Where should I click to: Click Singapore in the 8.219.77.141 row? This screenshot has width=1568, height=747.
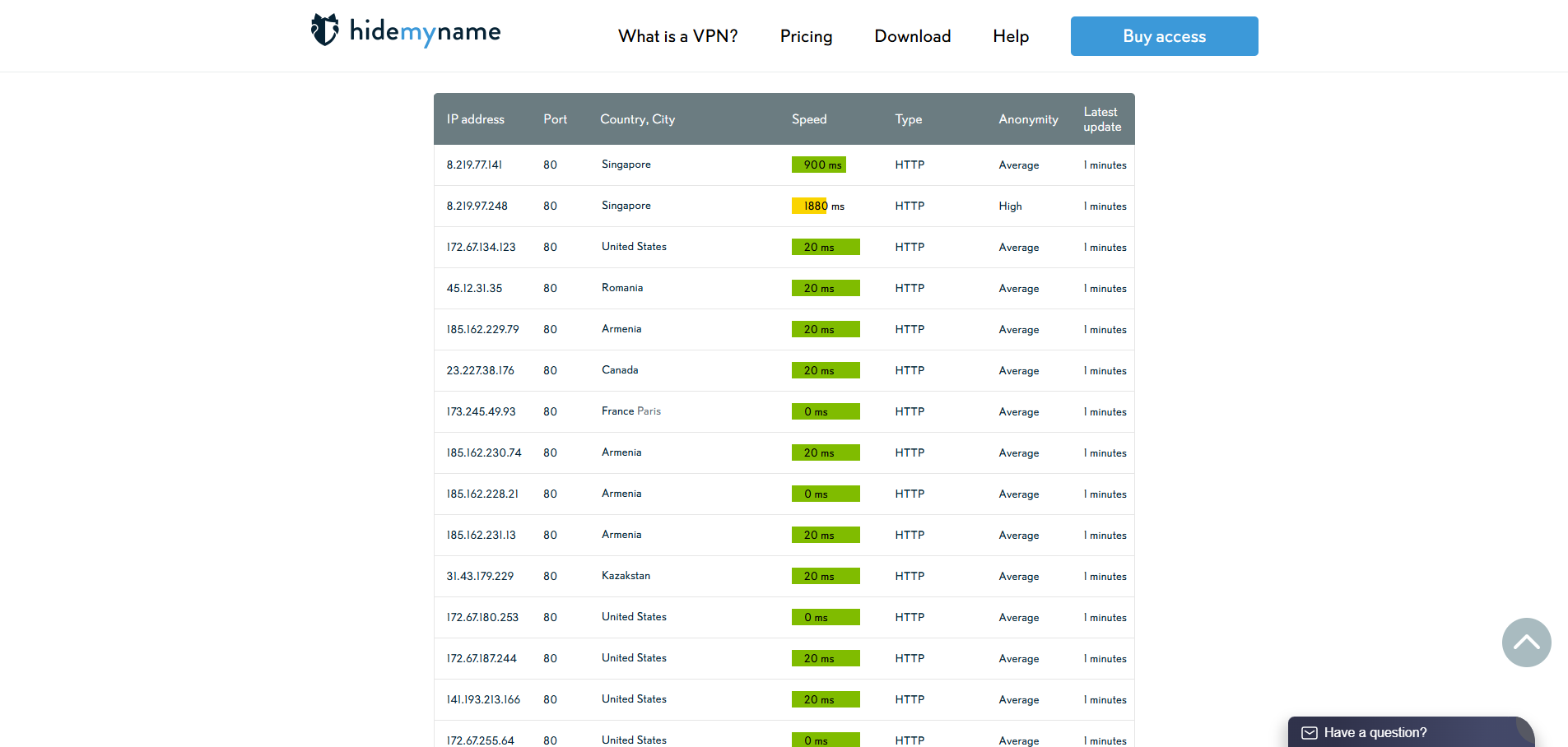click(x=626, y=165)
